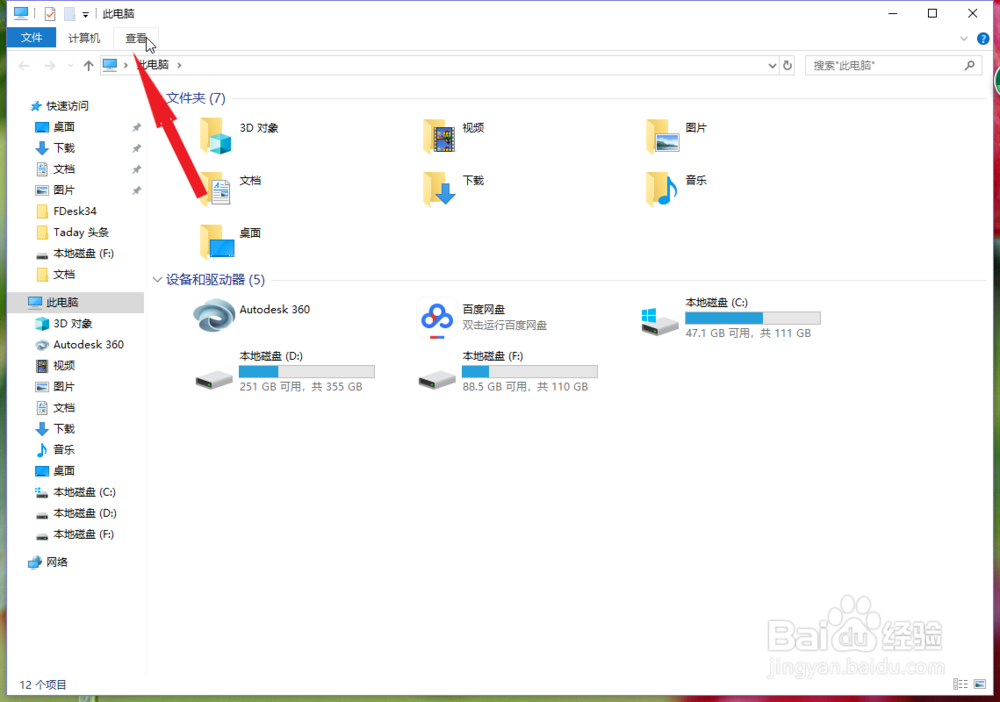Viewport: 1000px width, 702px height.
Task: Expand the quick access toolbar customize dropdown
Action: pos(85,13)
